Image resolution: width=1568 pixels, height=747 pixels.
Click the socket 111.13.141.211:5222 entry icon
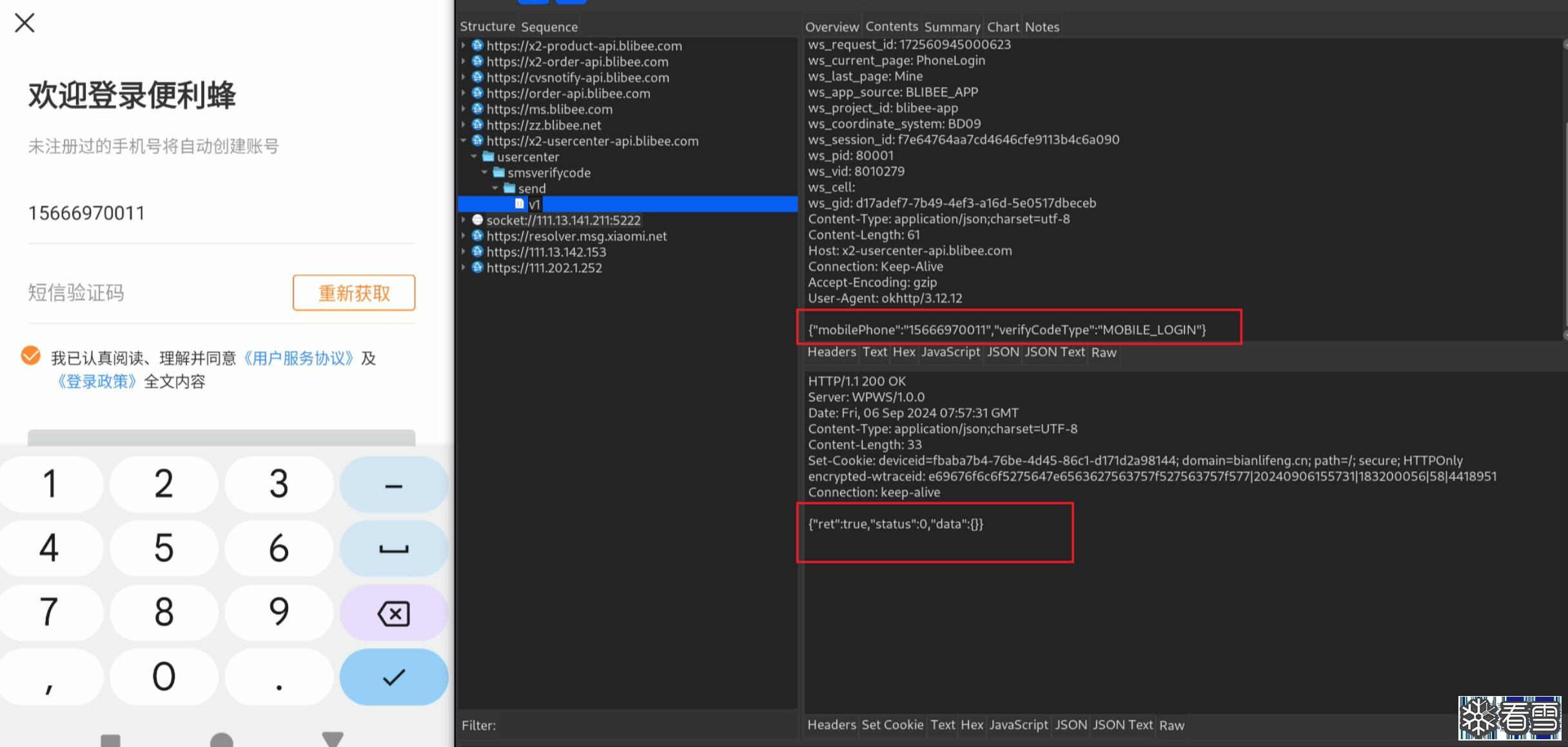478,220
